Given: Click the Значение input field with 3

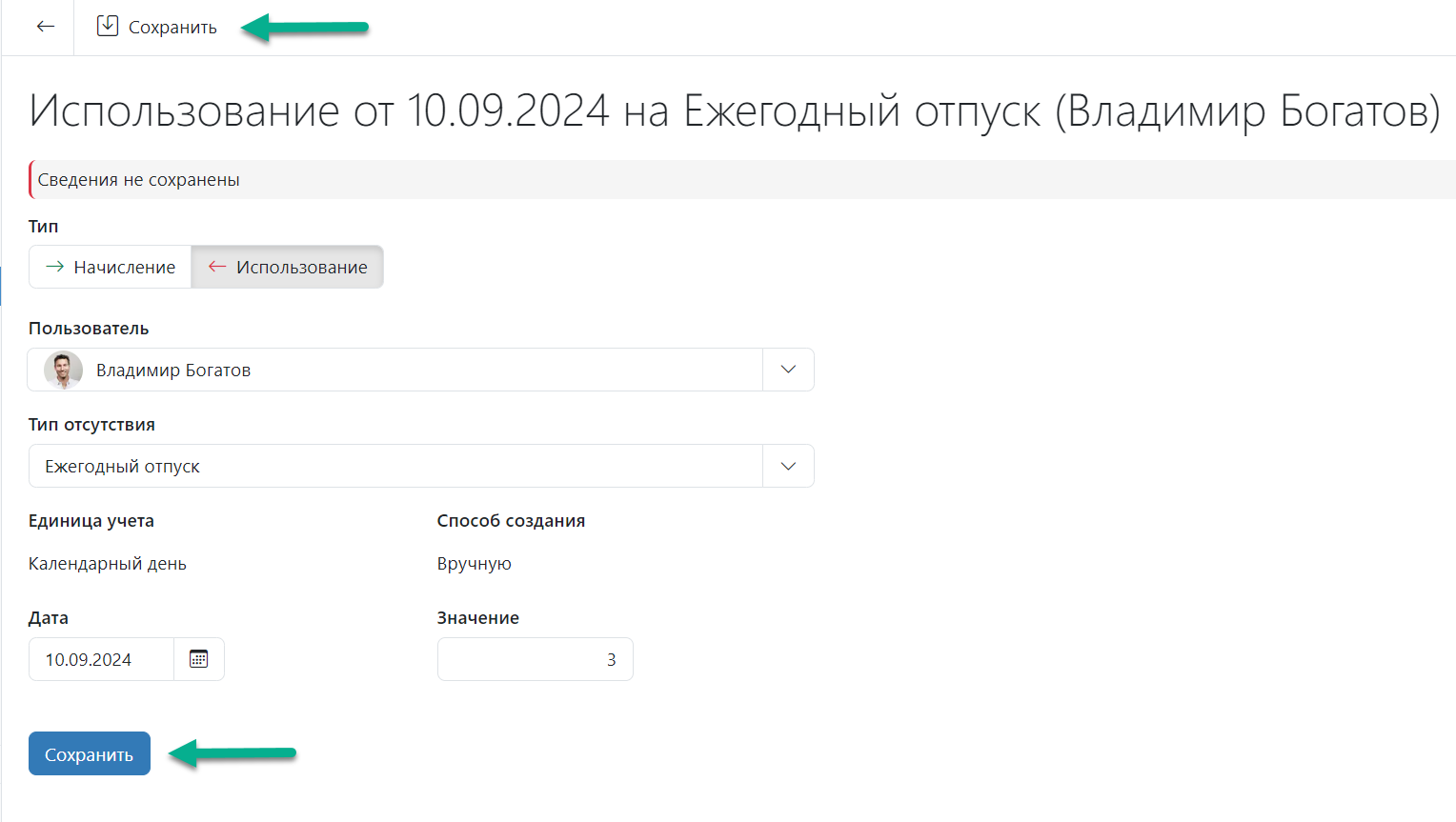Looking at the screenshot, I should (x=536, y=659).
